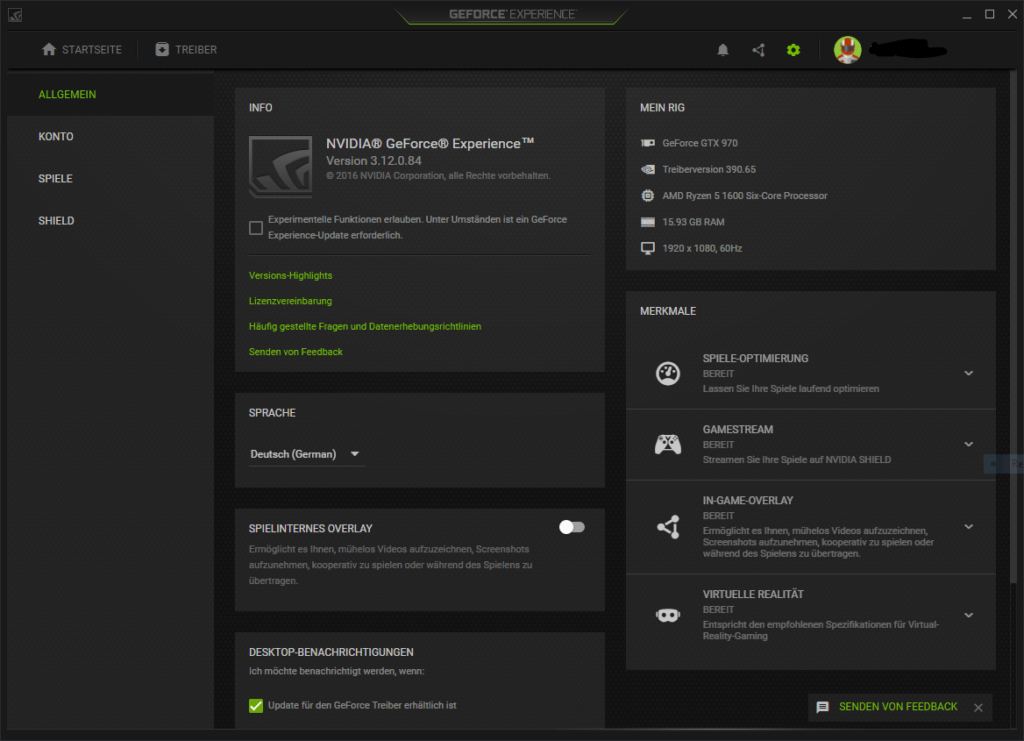Open the notifications bell icon
The height and width of the screenshot is (741, 1024).
point(722,50)
